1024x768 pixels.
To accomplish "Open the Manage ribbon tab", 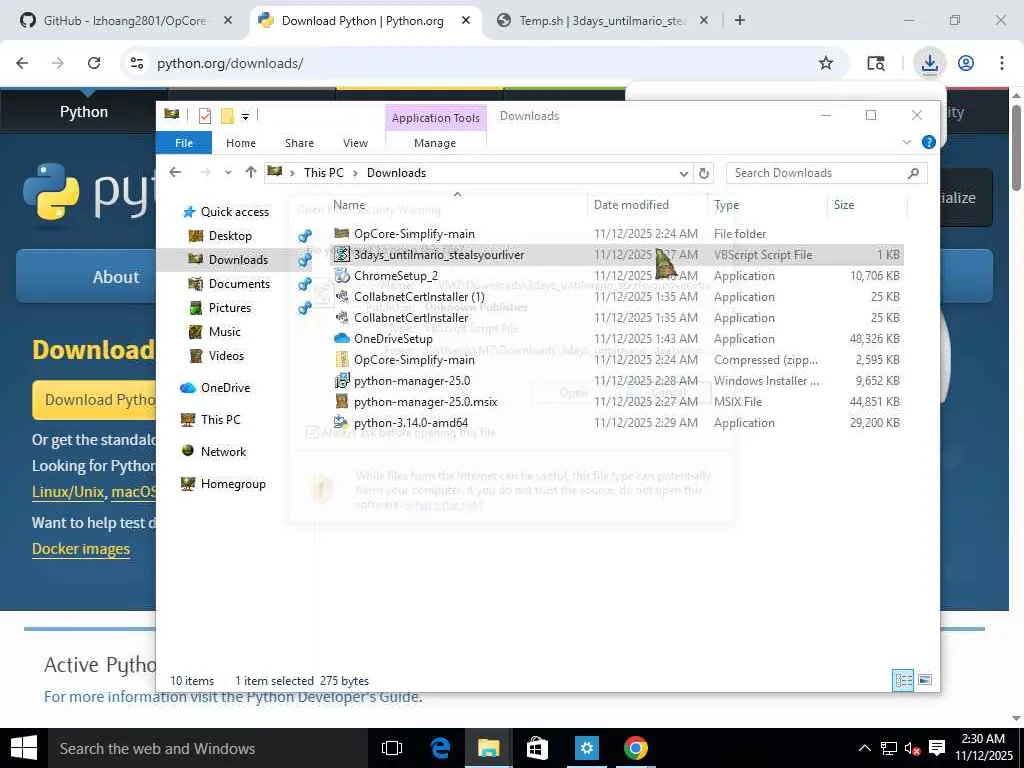I will tap(435, 142).
